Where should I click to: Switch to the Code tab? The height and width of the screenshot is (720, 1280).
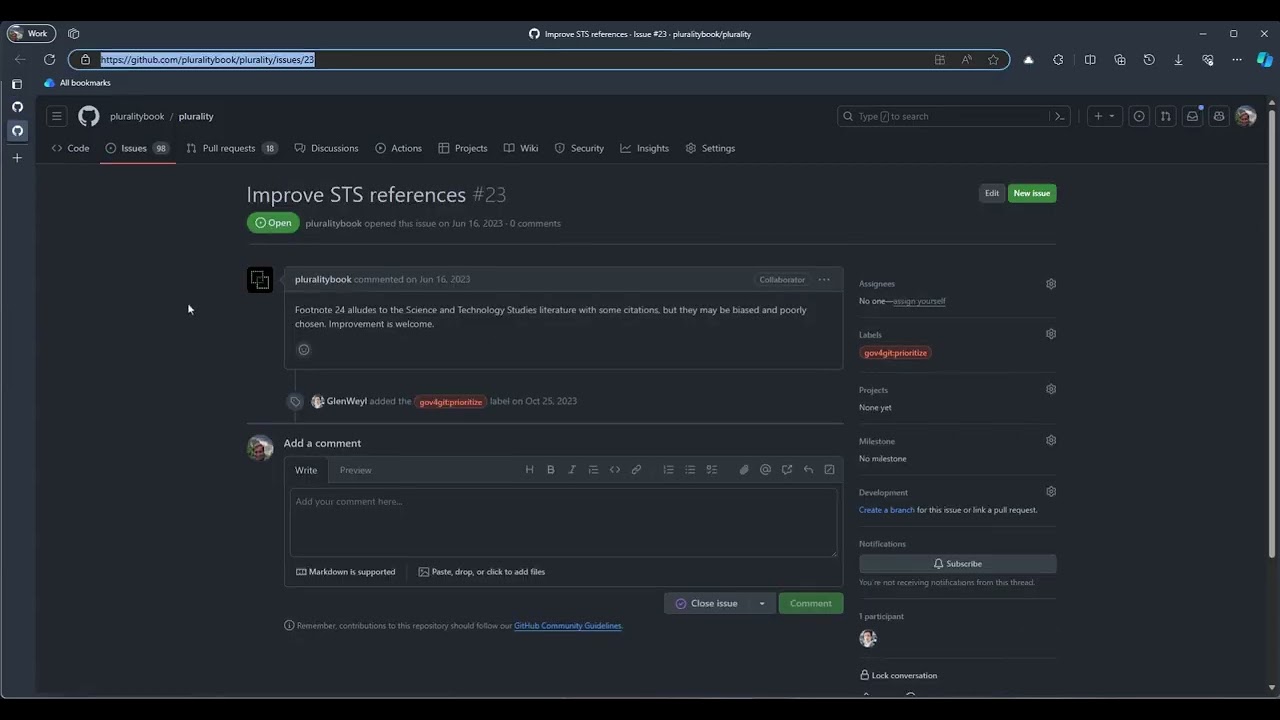click(70, 148)
